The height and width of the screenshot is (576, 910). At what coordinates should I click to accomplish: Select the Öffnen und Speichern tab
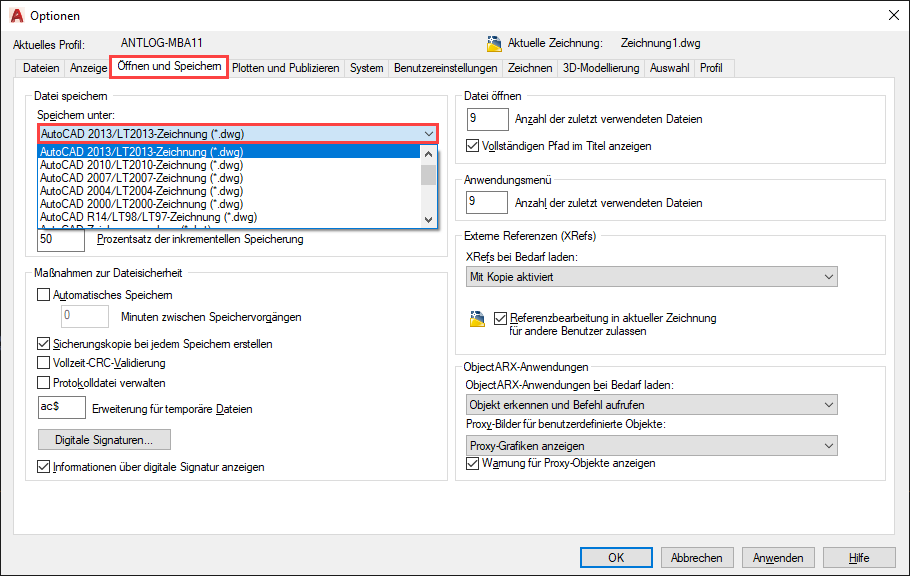coord(169,66)
